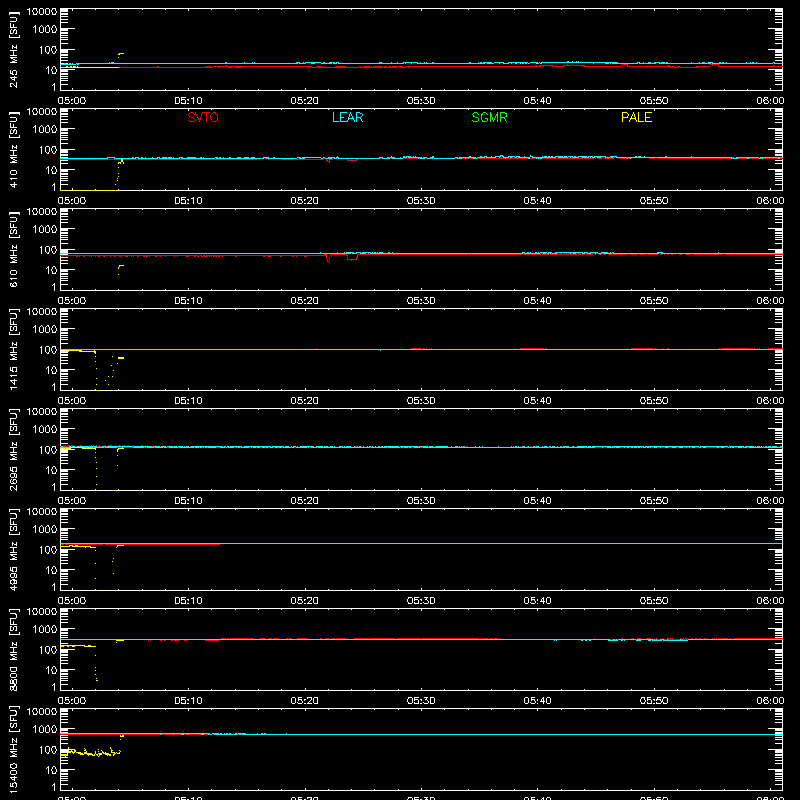Select the 05:50 time label under the 410 MHz plot

[x=654, y=201]
